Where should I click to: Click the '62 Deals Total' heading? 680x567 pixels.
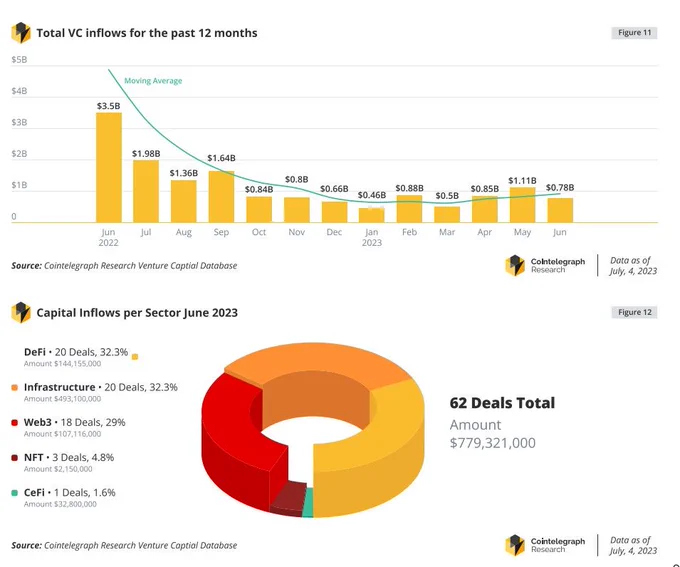[x=502, y=403]
